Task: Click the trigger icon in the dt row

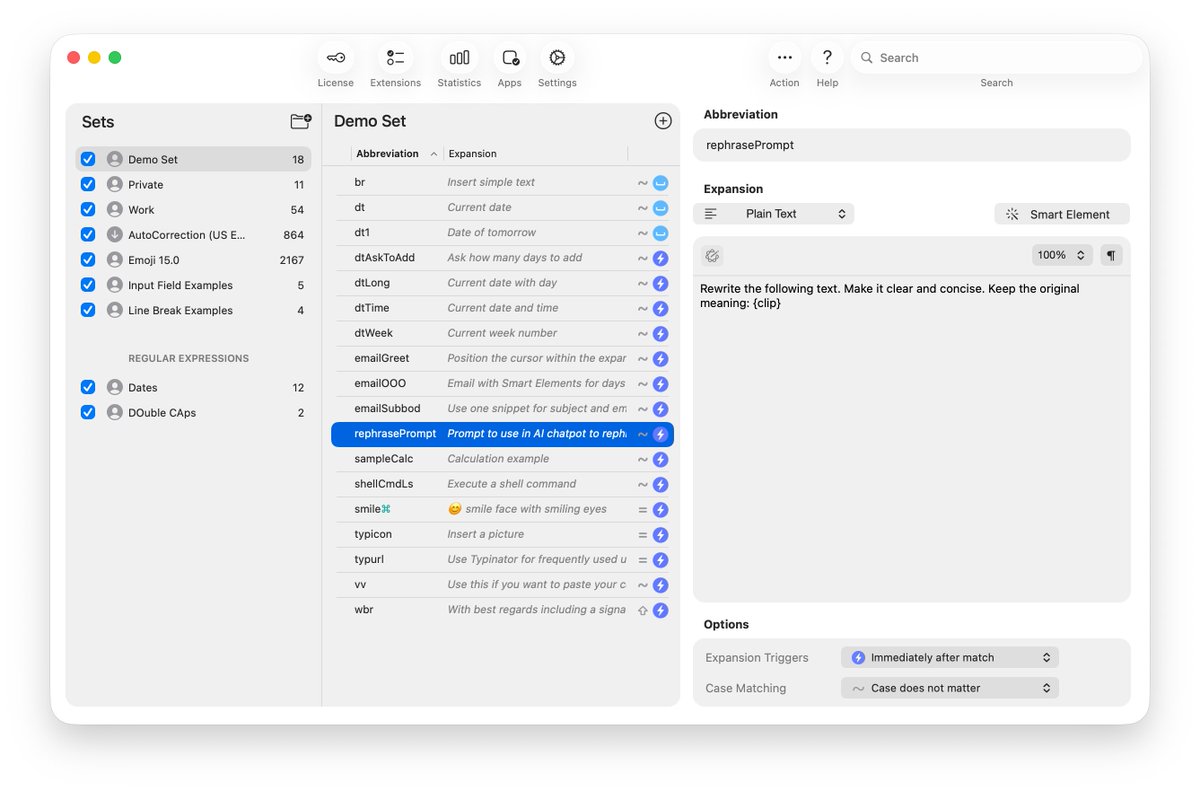Action: click(x=660, y=208)
